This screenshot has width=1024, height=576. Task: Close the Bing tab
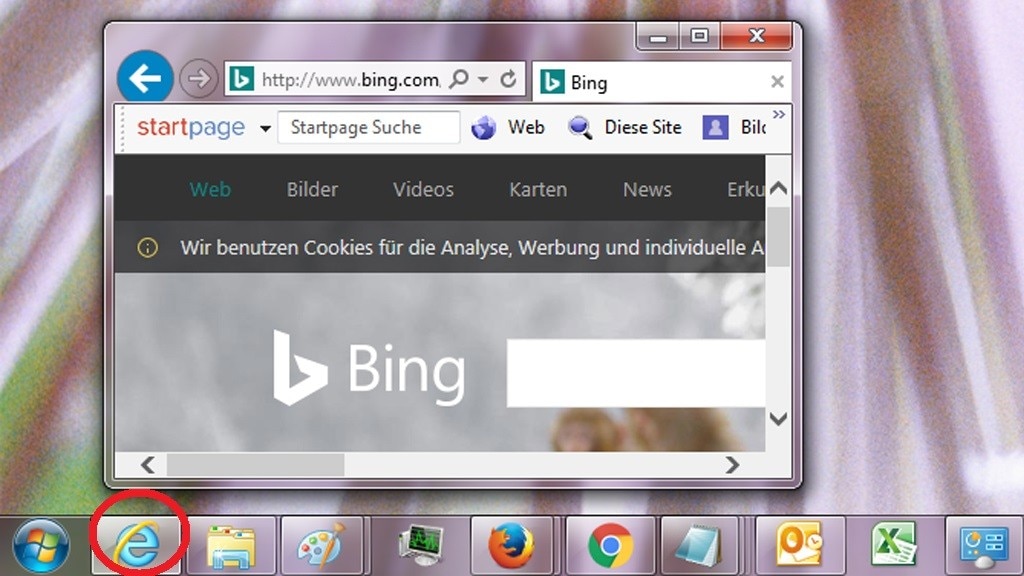click(776, 82)
